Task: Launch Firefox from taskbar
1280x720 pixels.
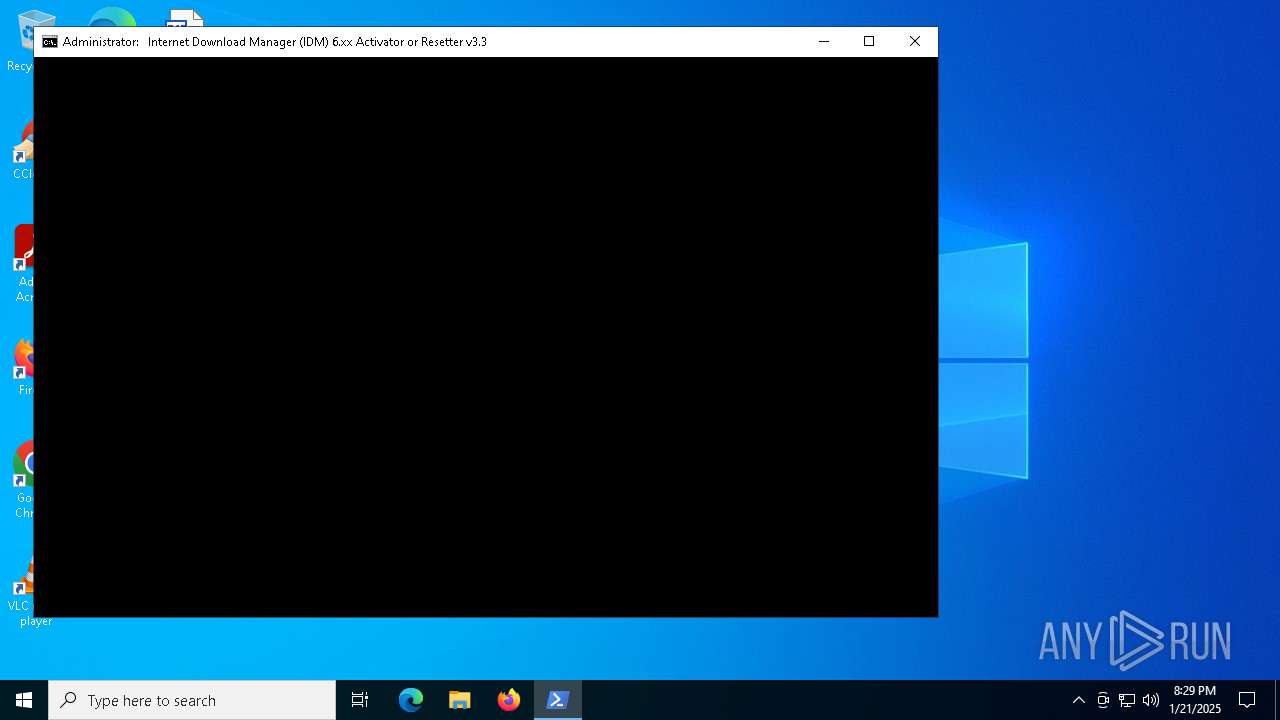Action: tap(509, 700)
